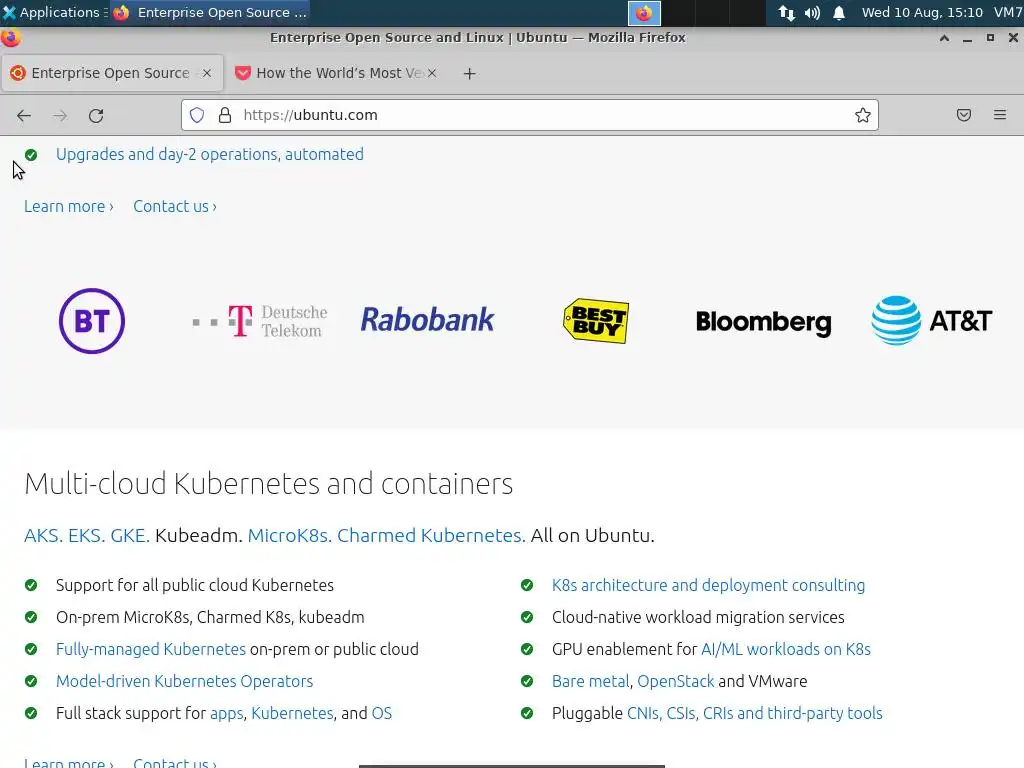The image size is (1024, 768).
Task: Click the clock showing Wed 10 Aug
Action: pyautogui.click(x=922, y=12)
